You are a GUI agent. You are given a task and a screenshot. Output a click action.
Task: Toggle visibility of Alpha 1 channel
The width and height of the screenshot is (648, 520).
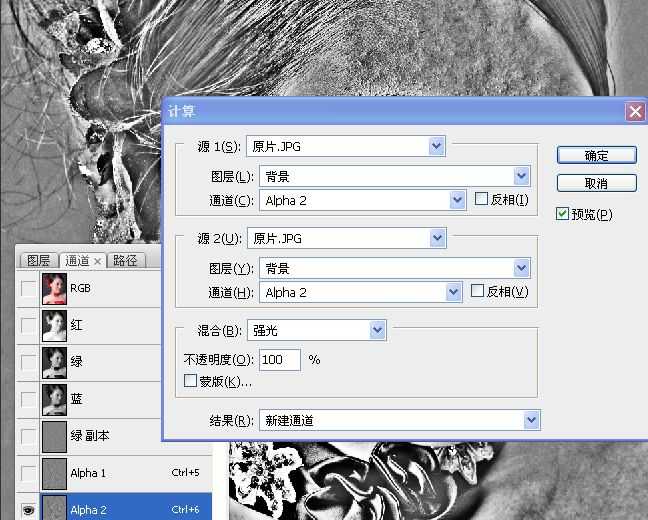pyautogui.click(x=28, y=473)
